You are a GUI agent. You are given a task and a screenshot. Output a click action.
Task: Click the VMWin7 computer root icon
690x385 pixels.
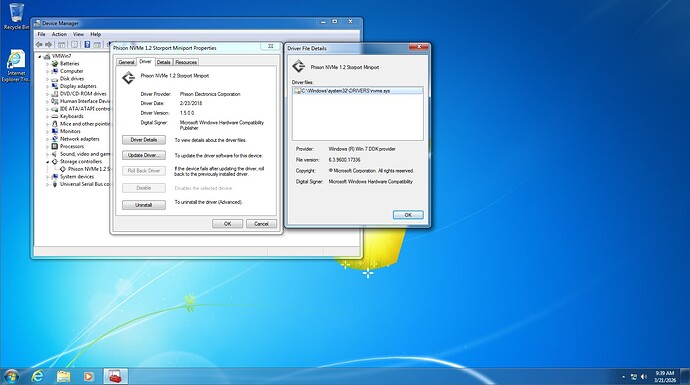pos(47,56)
